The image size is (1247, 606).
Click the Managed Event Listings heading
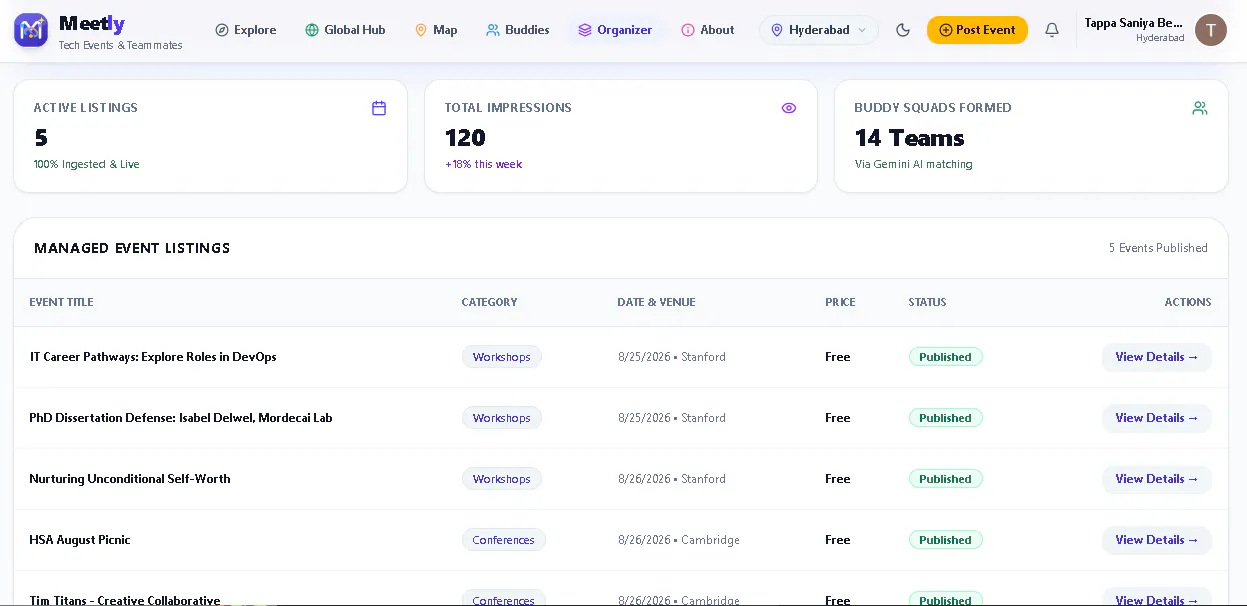132,248
